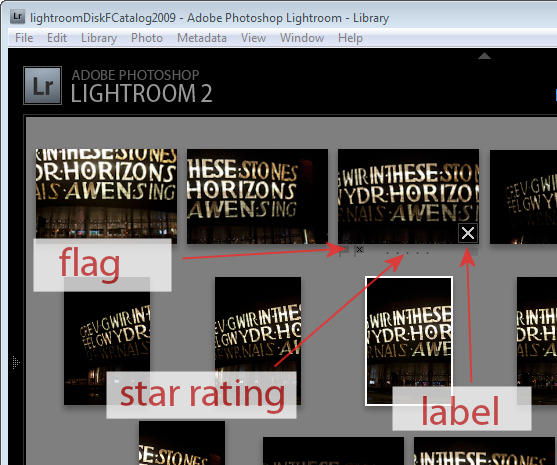
Task: Open the Library menu
Action: click(x=99, y=38)
